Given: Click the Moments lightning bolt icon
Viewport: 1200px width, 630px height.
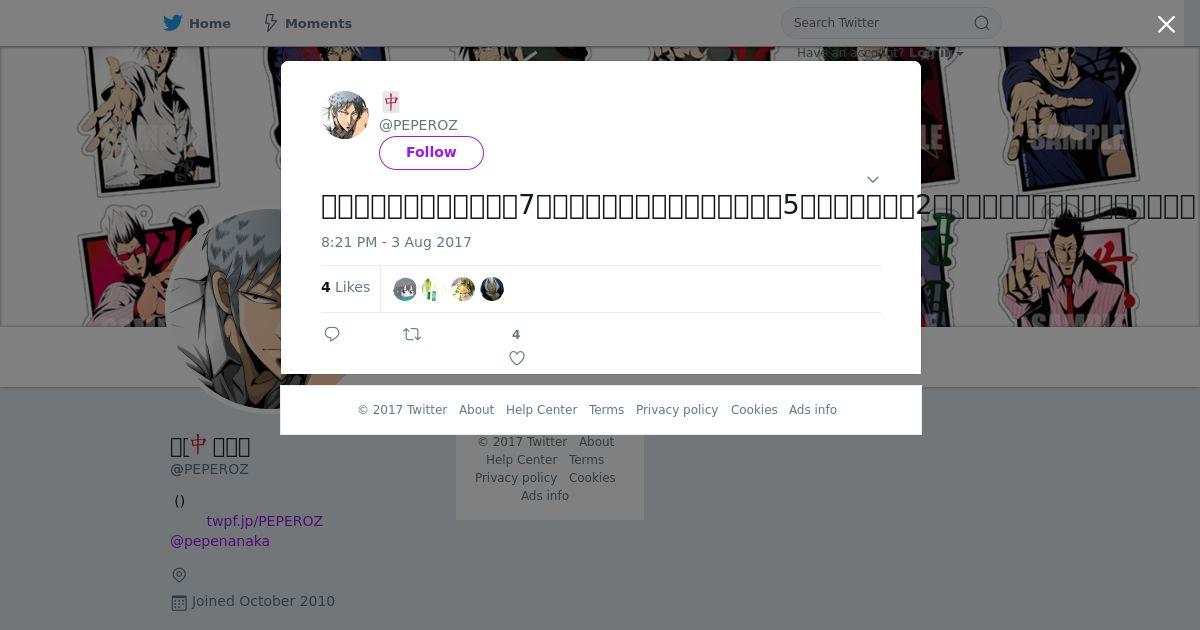Looking at the screenshot, I should tap(271, 23).
